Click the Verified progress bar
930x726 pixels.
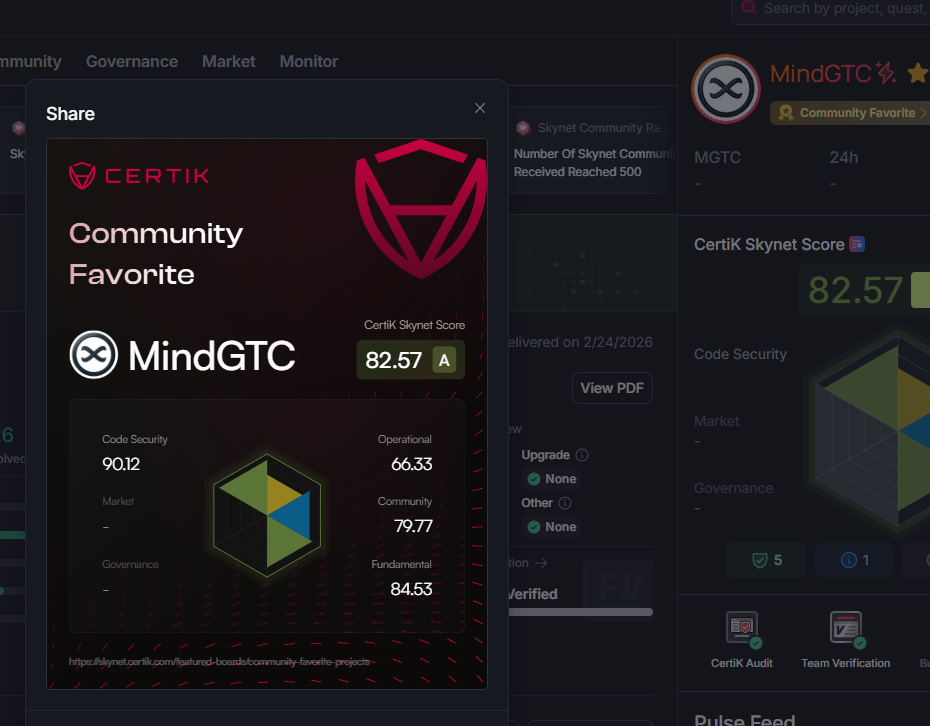(x=581, y=612)
